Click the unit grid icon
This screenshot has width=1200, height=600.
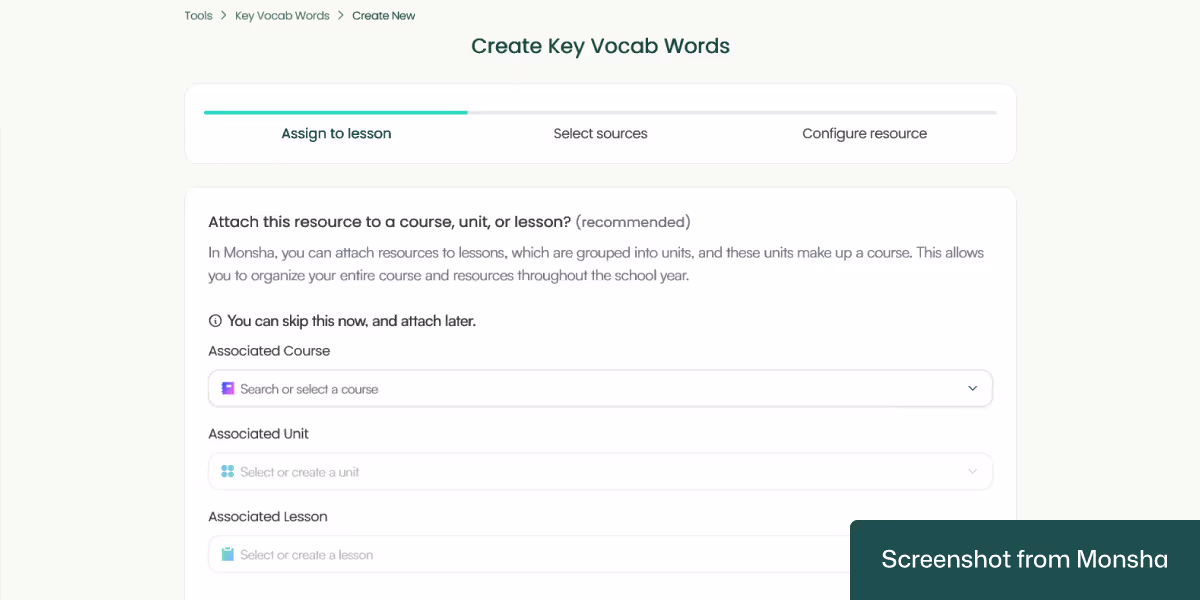[x=228, y=471]
